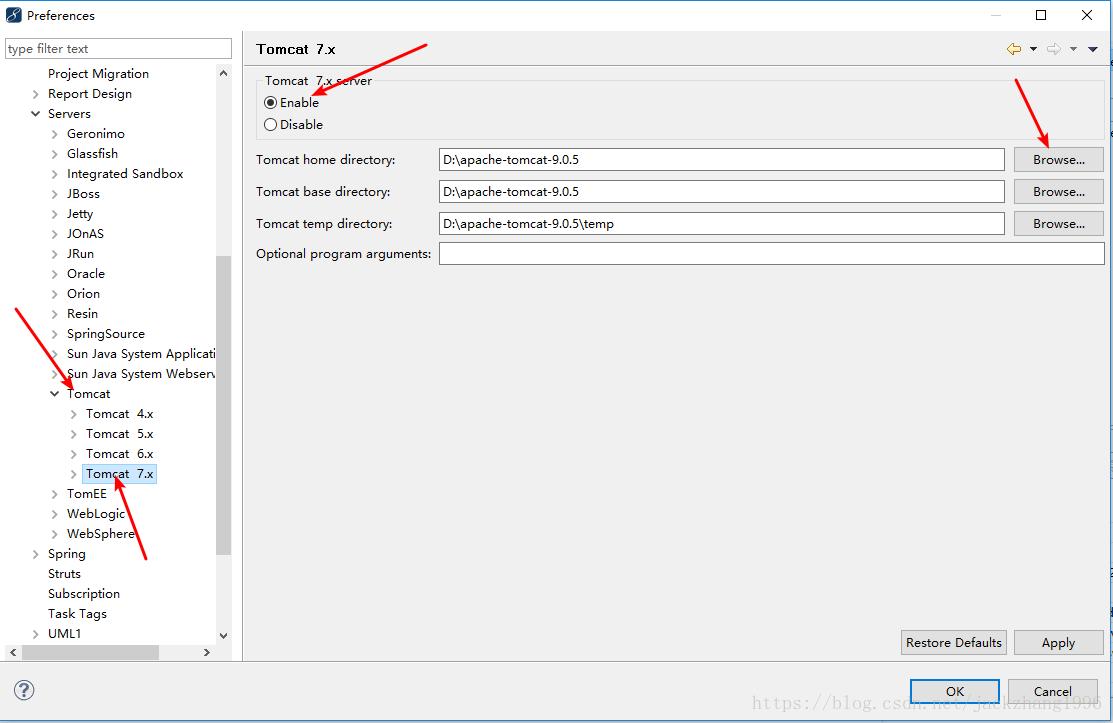Click the type filter text box
Screen dimensions: 1113x723
[119, 48]
